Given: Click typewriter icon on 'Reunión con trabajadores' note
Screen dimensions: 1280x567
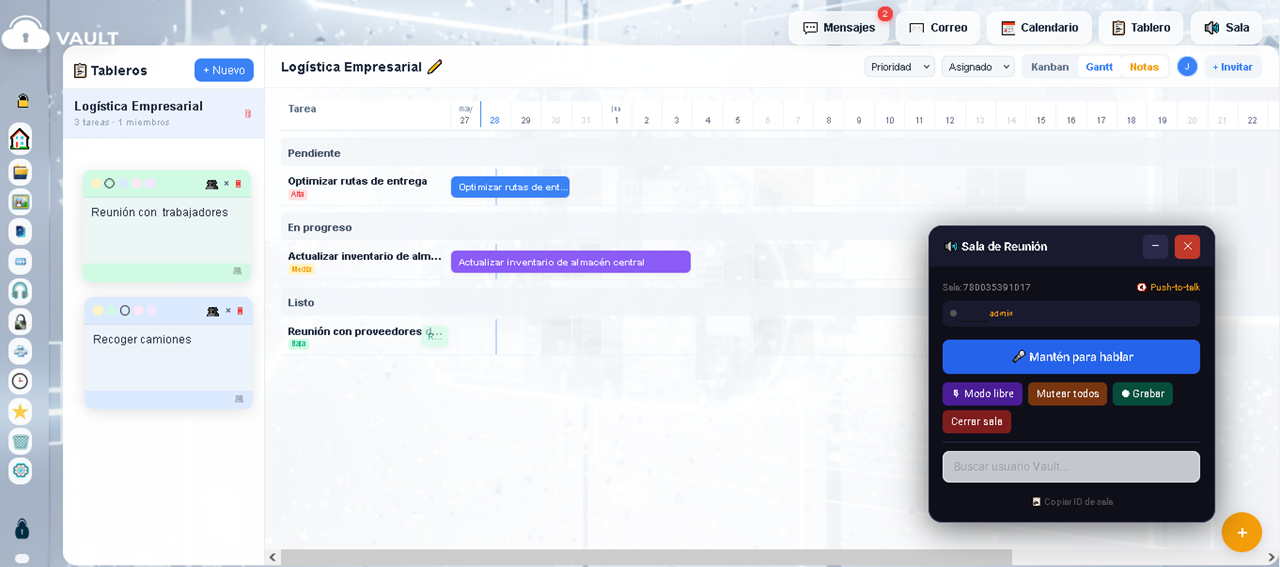Looking at the screenshot, I should click(x=212, y=184).
